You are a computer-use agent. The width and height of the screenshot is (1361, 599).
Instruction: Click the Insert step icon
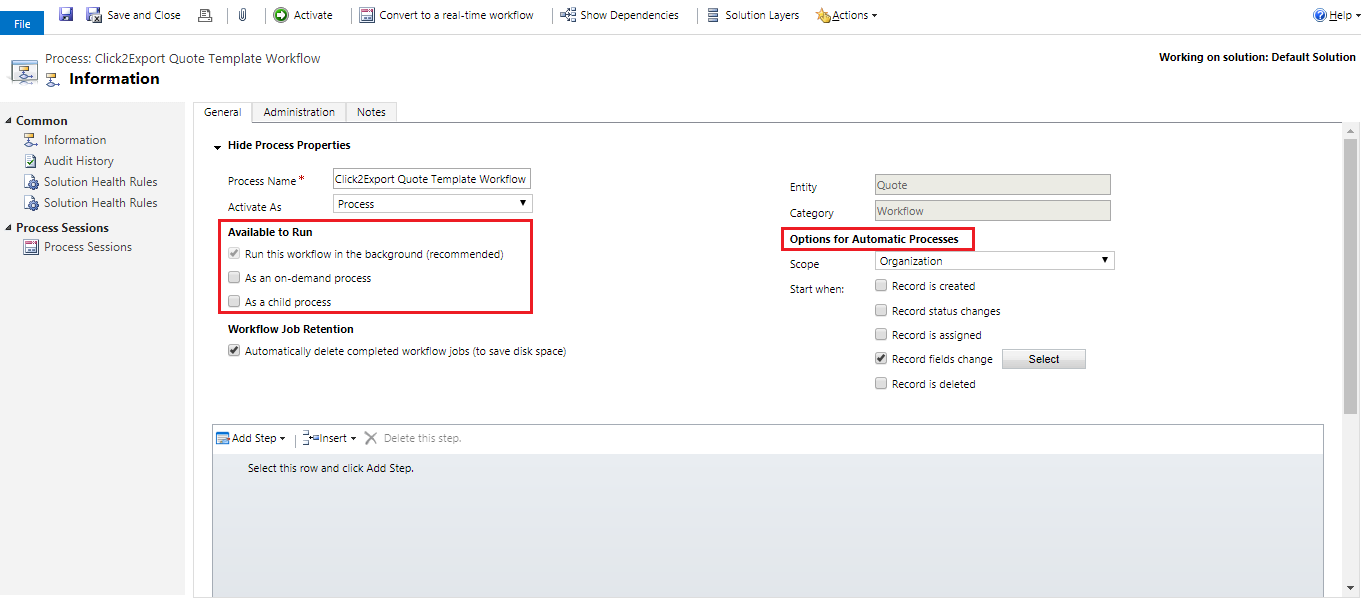[x=310, y=438]
